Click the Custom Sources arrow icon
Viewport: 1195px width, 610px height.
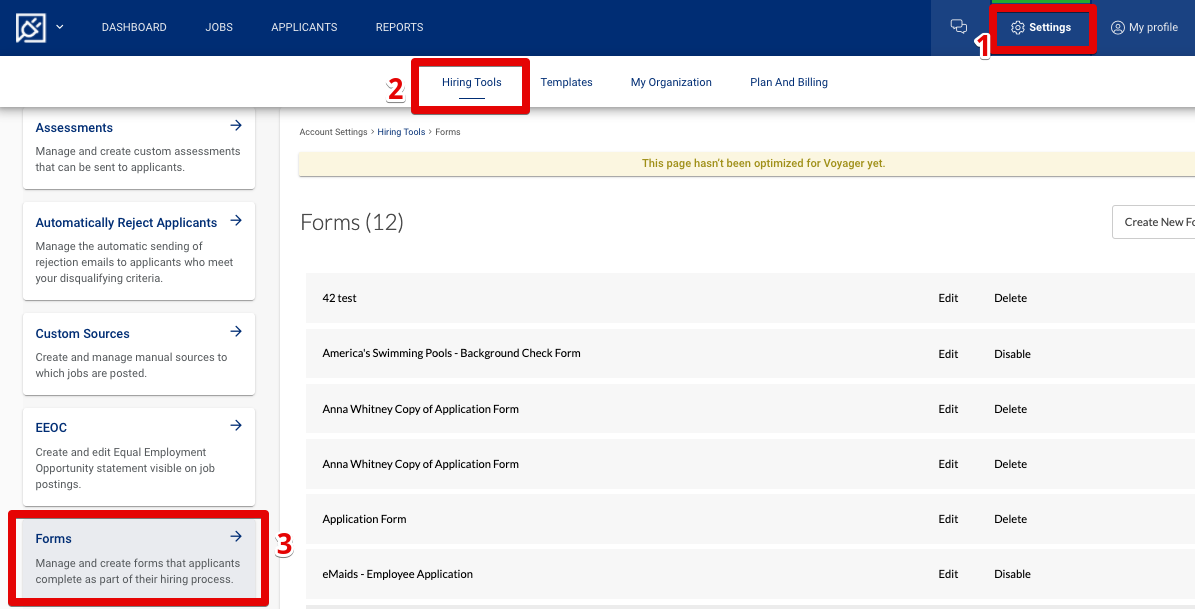coord(236,331)
